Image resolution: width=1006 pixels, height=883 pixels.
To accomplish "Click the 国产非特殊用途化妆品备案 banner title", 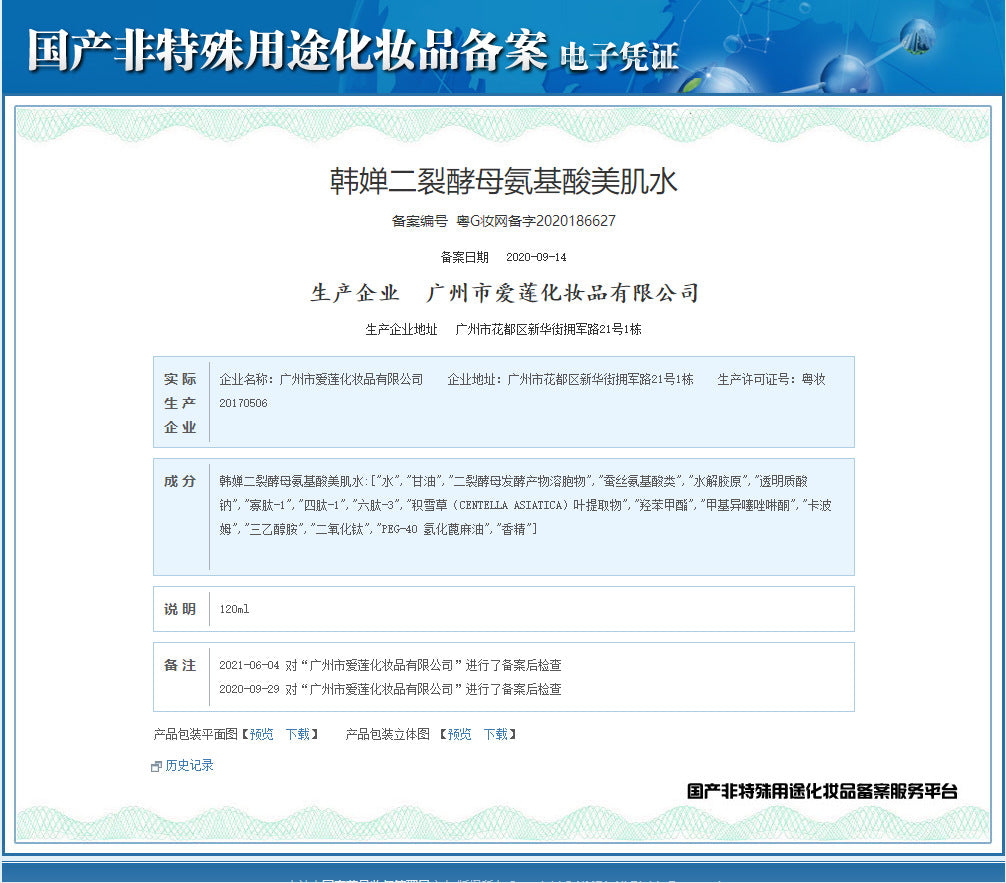I will pyautogui.click(x=288, y=50).
